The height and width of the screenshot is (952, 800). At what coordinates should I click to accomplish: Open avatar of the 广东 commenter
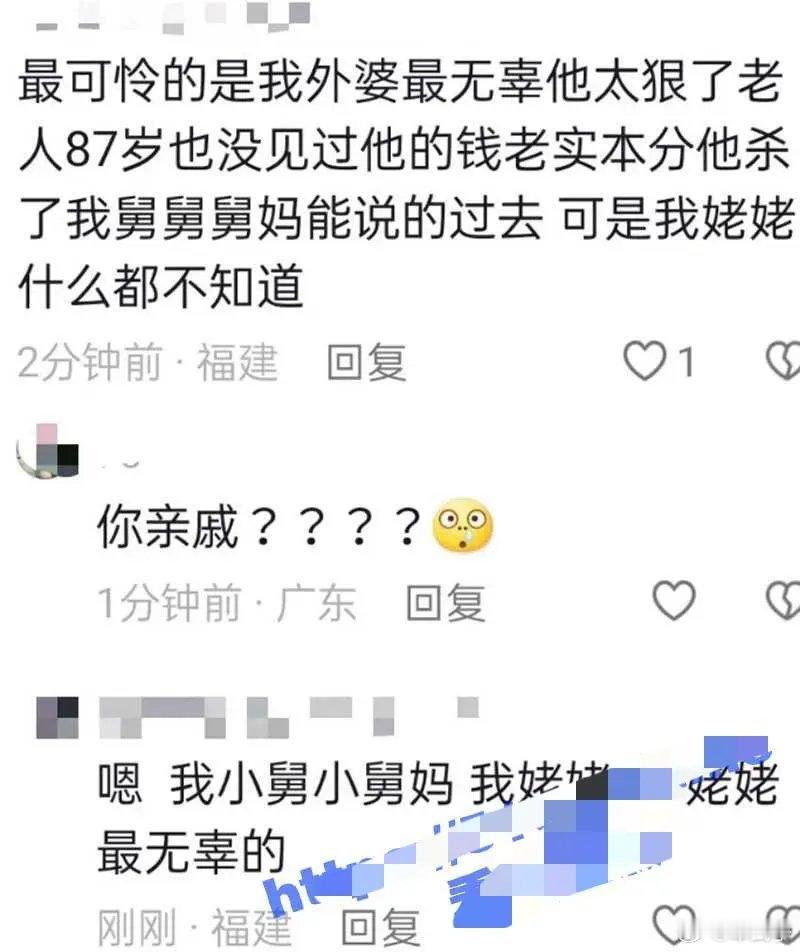pos(48,452)
